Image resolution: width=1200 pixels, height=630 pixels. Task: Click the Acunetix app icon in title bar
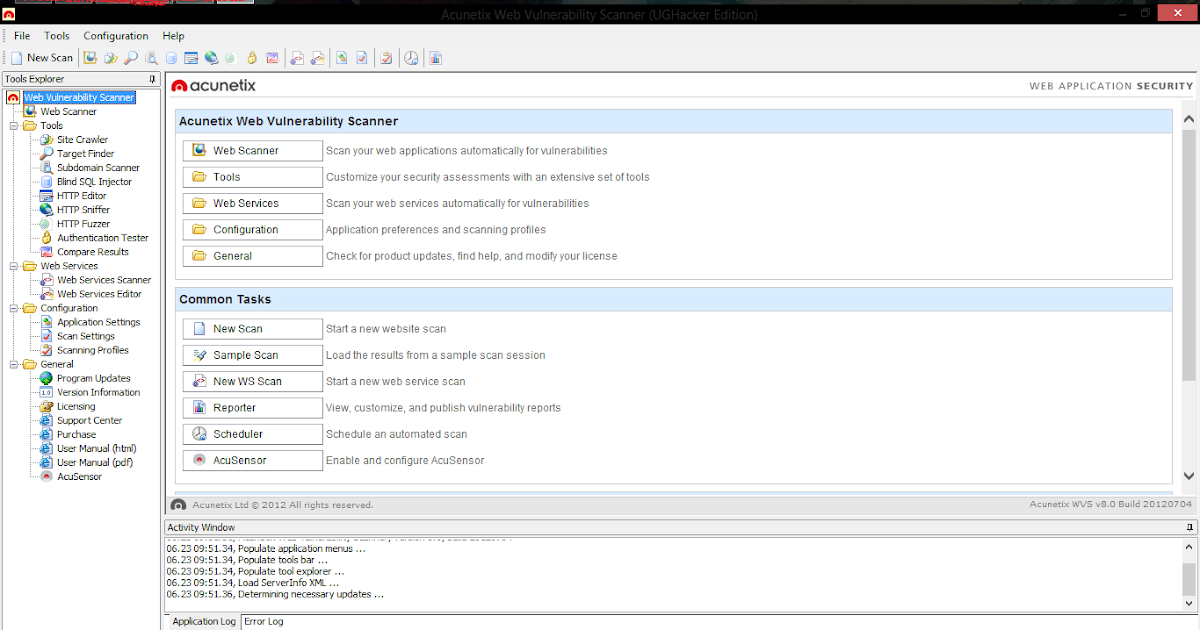click(x=9, y=13)
